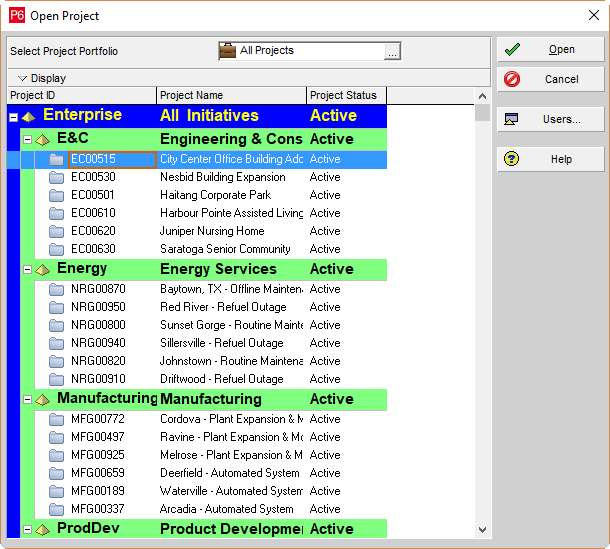Select Sillersville - Refuel Outage

pyautogui.click(x=222, y=343)
